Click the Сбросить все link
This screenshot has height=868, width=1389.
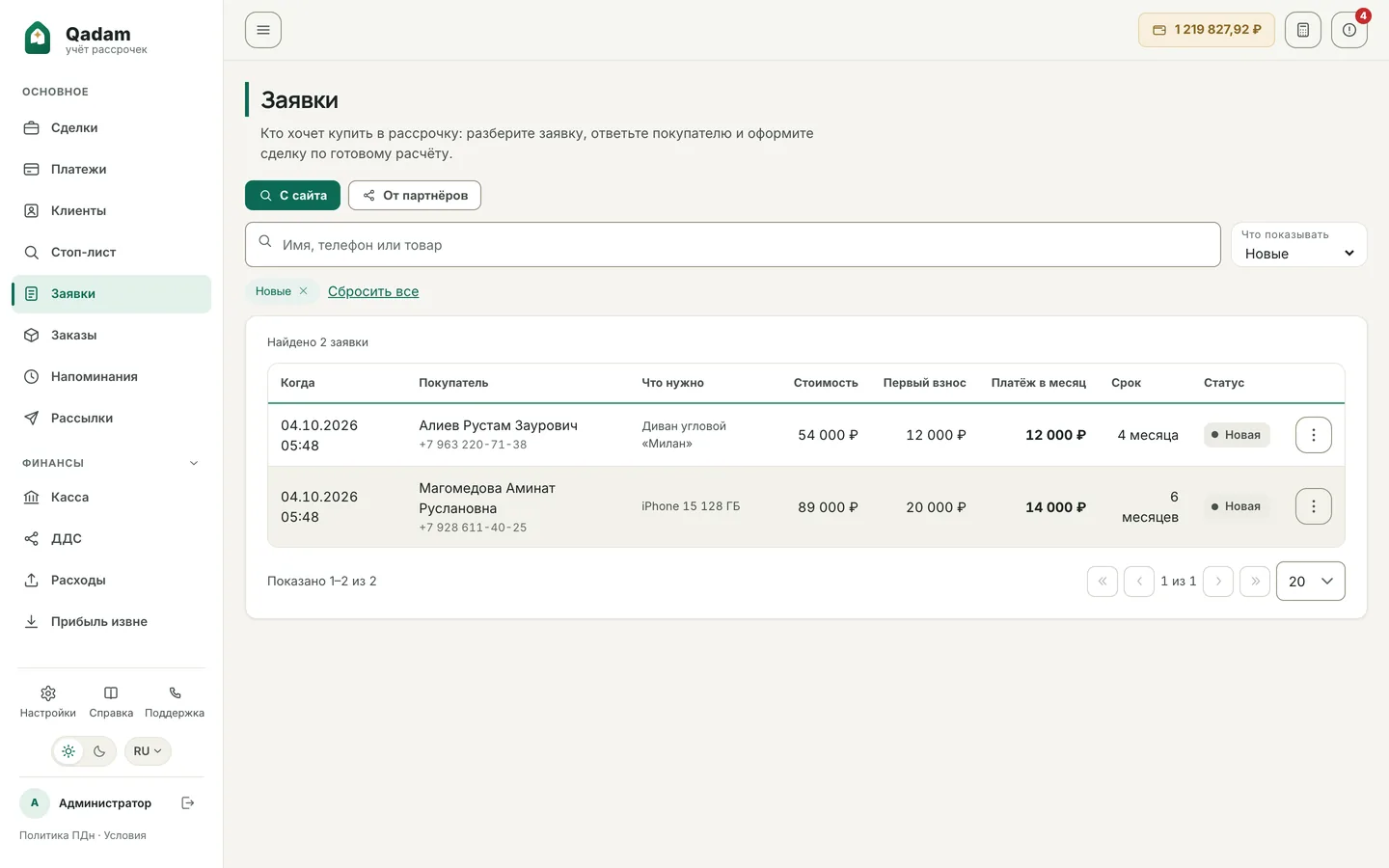(x=373, y=291)
